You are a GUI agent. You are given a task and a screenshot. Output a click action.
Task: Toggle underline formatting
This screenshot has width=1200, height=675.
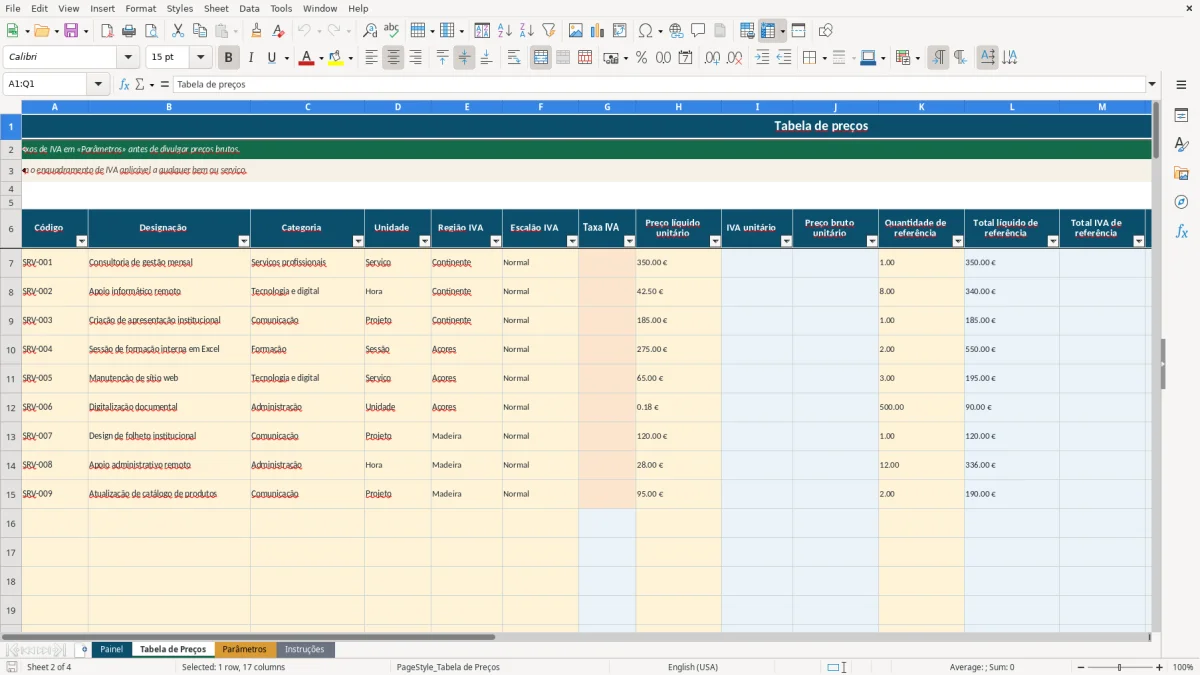click(x=272, y=58)
